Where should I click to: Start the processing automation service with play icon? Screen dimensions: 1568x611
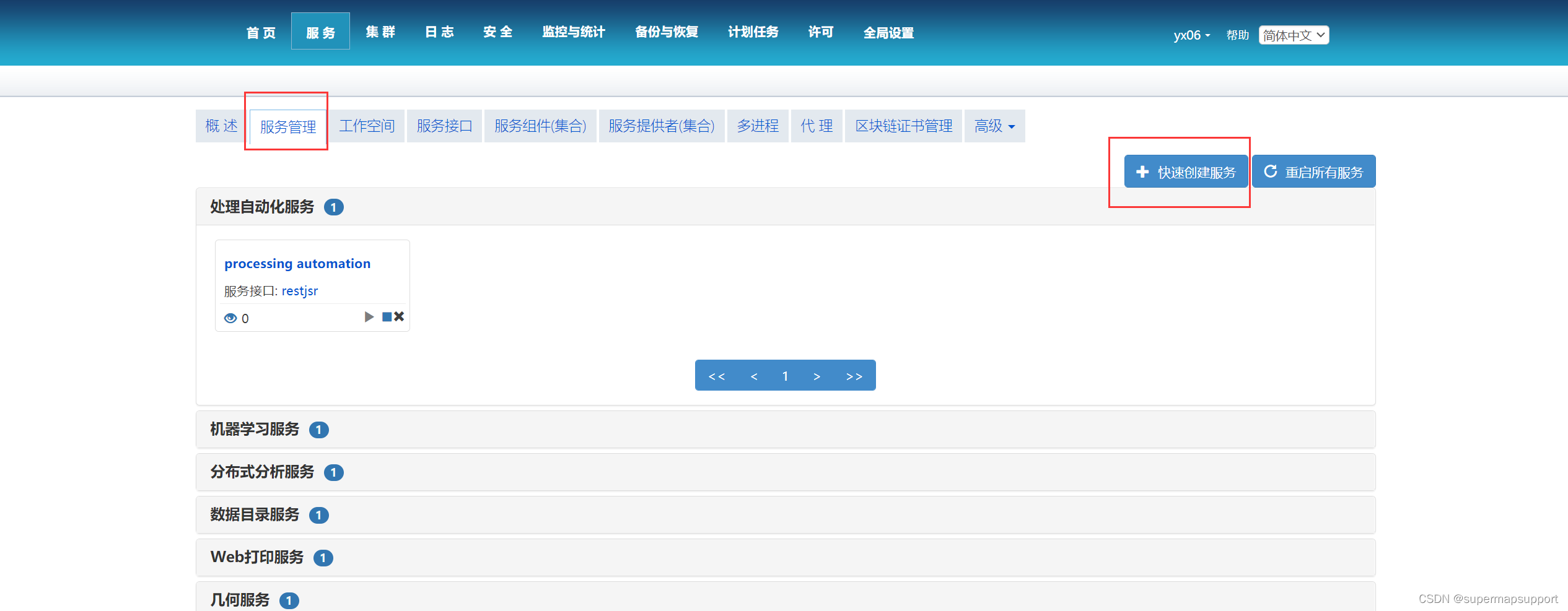(x=369, y=317)
